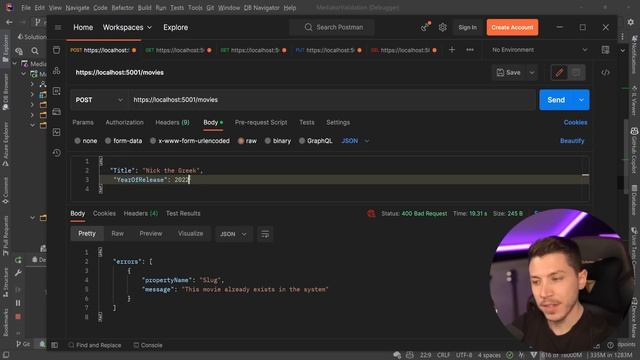Screen dimensions: 640x360
Task: Click the Search Postman field
Action: [332, 27]
